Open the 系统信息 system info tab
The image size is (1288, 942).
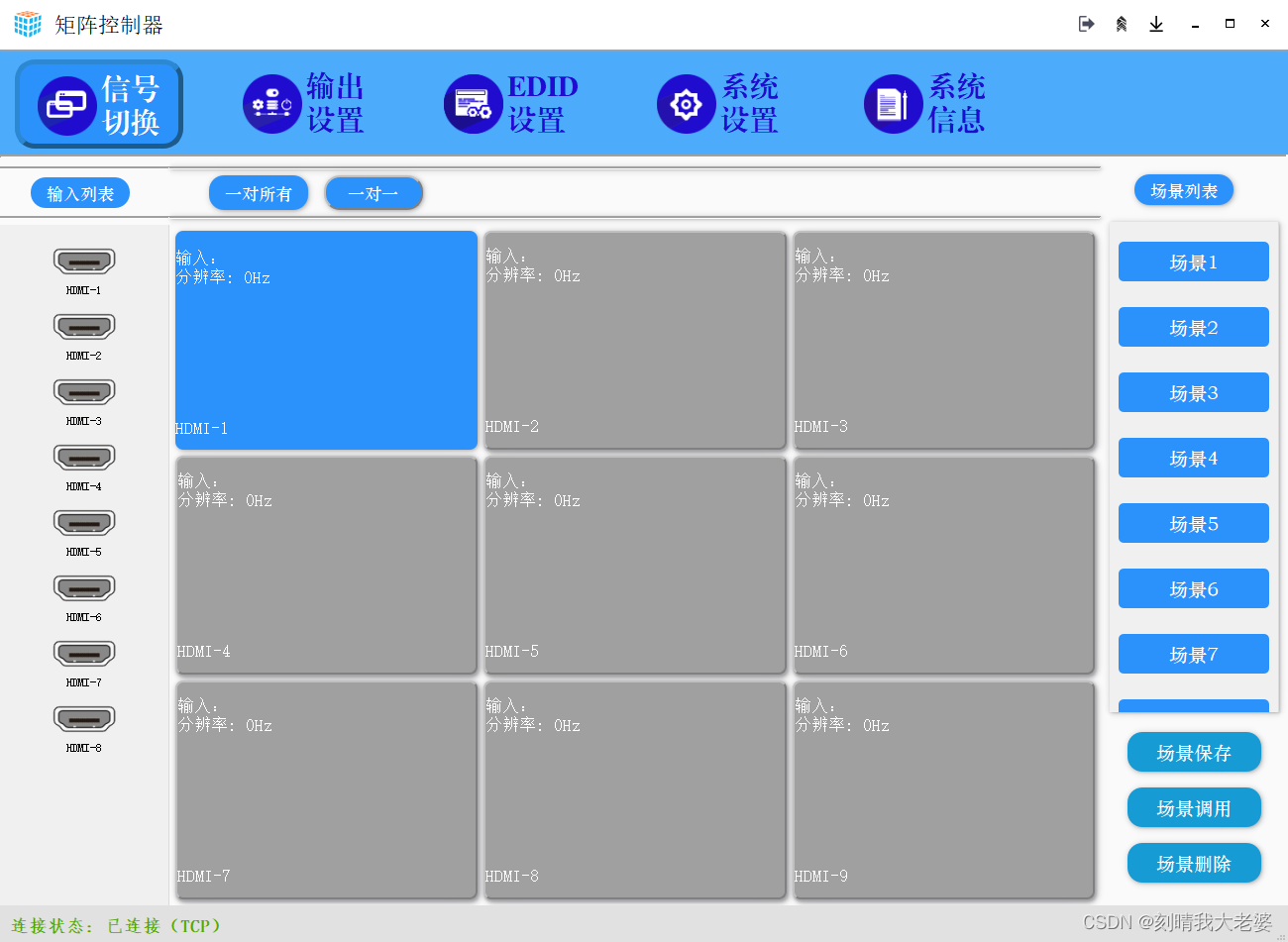coord(925,104)
